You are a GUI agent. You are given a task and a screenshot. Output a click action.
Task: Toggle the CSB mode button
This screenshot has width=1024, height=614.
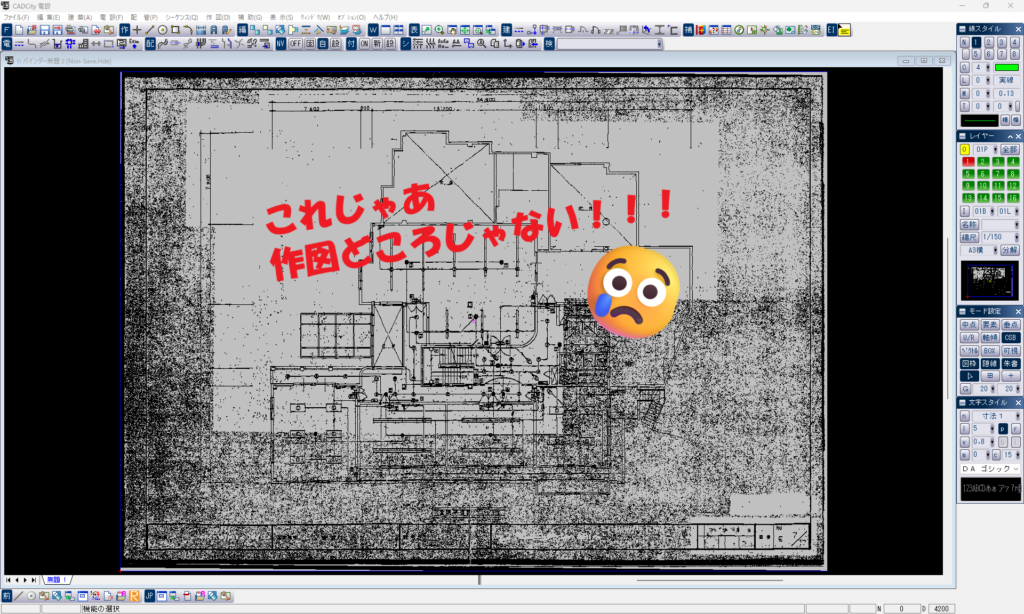click(1010, 338)
